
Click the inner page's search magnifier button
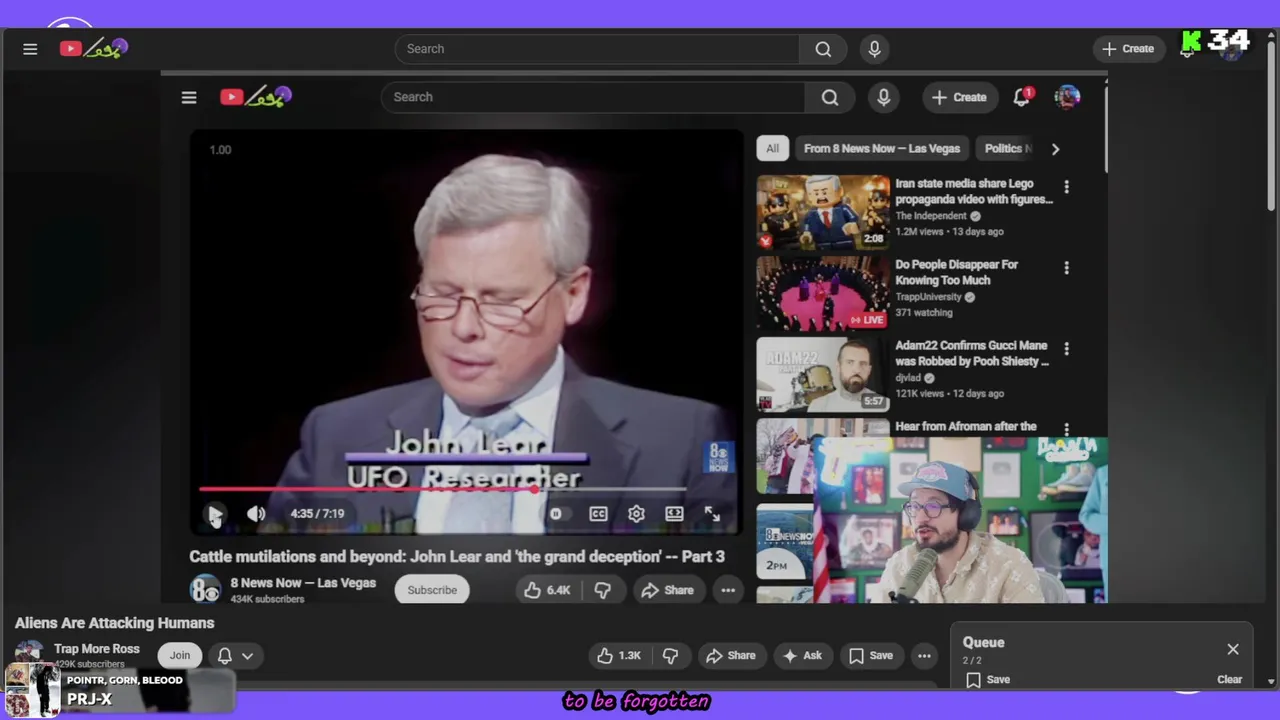click(830, 97)
